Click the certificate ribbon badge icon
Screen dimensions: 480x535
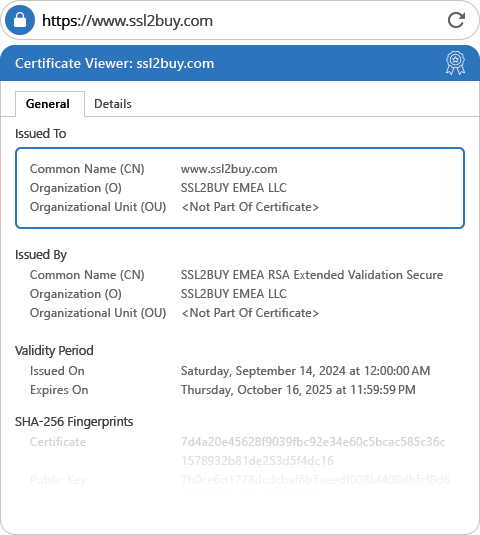pos(455,63)
